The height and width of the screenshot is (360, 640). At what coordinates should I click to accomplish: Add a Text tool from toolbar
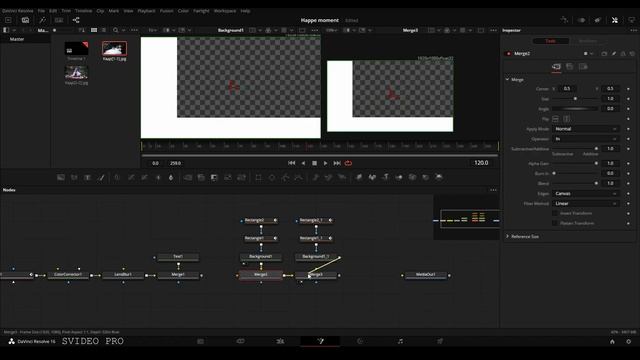[x=87, y=177]
